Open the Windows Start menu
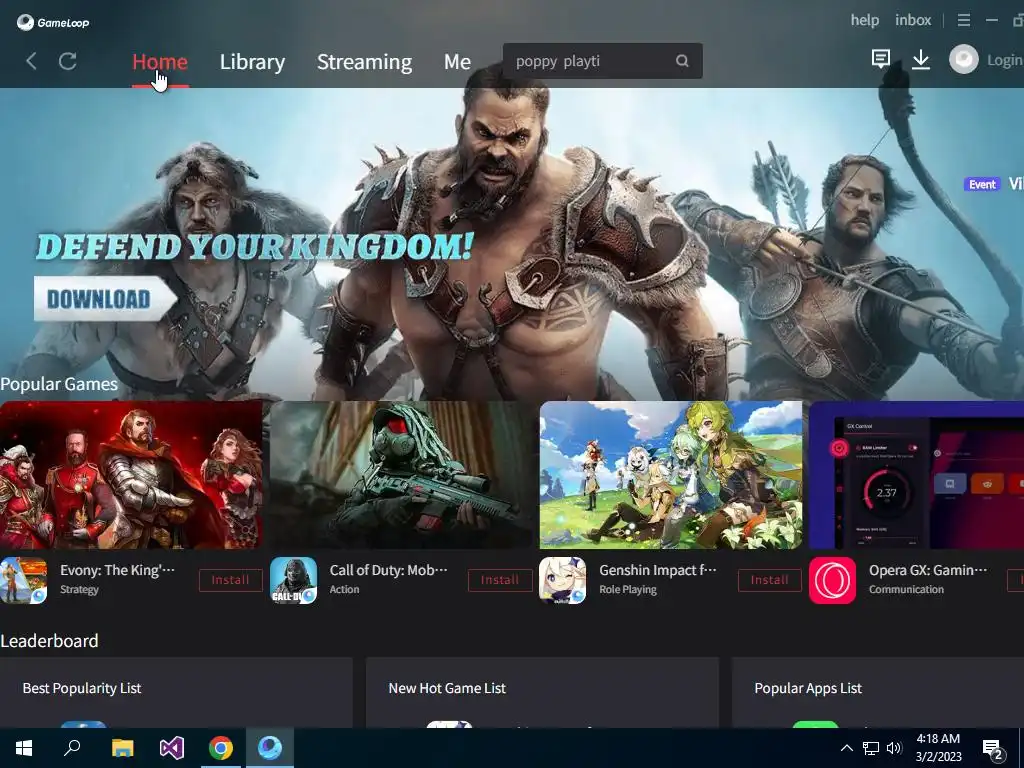 click(24, 748)
